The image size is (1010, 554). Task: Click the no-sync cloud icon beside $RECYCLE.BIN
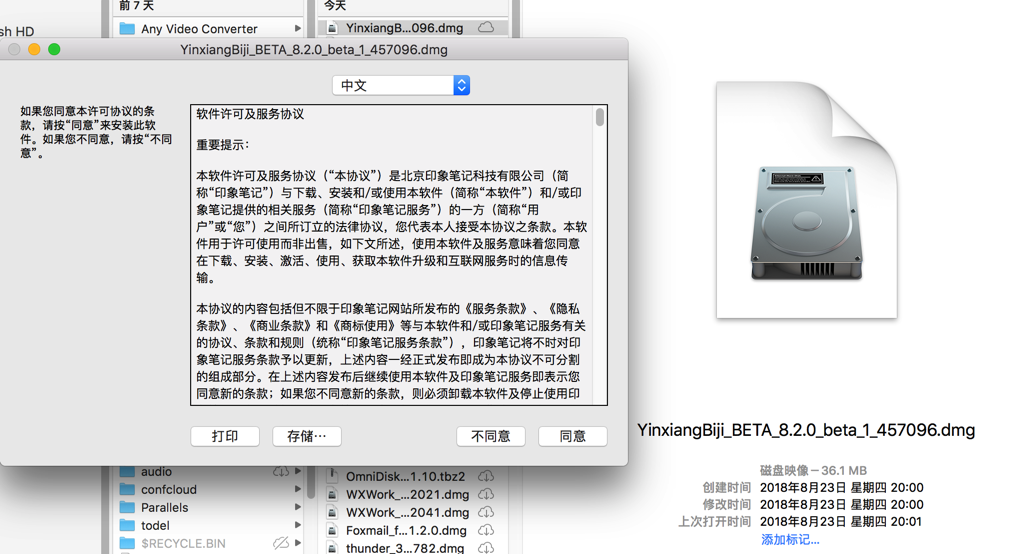(281, 543)
